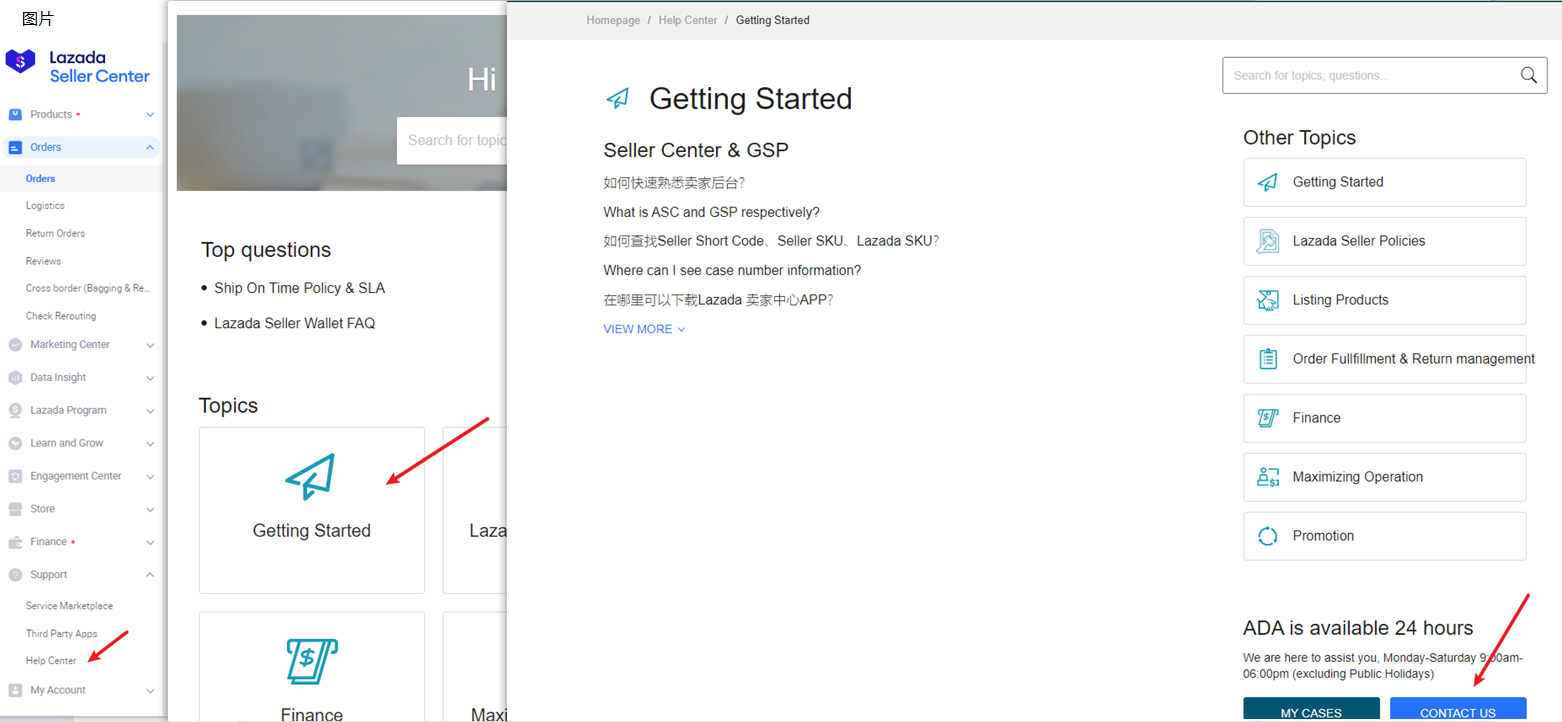Open the Getting Started topic card
1562x722 pixels.
[312, 511]
